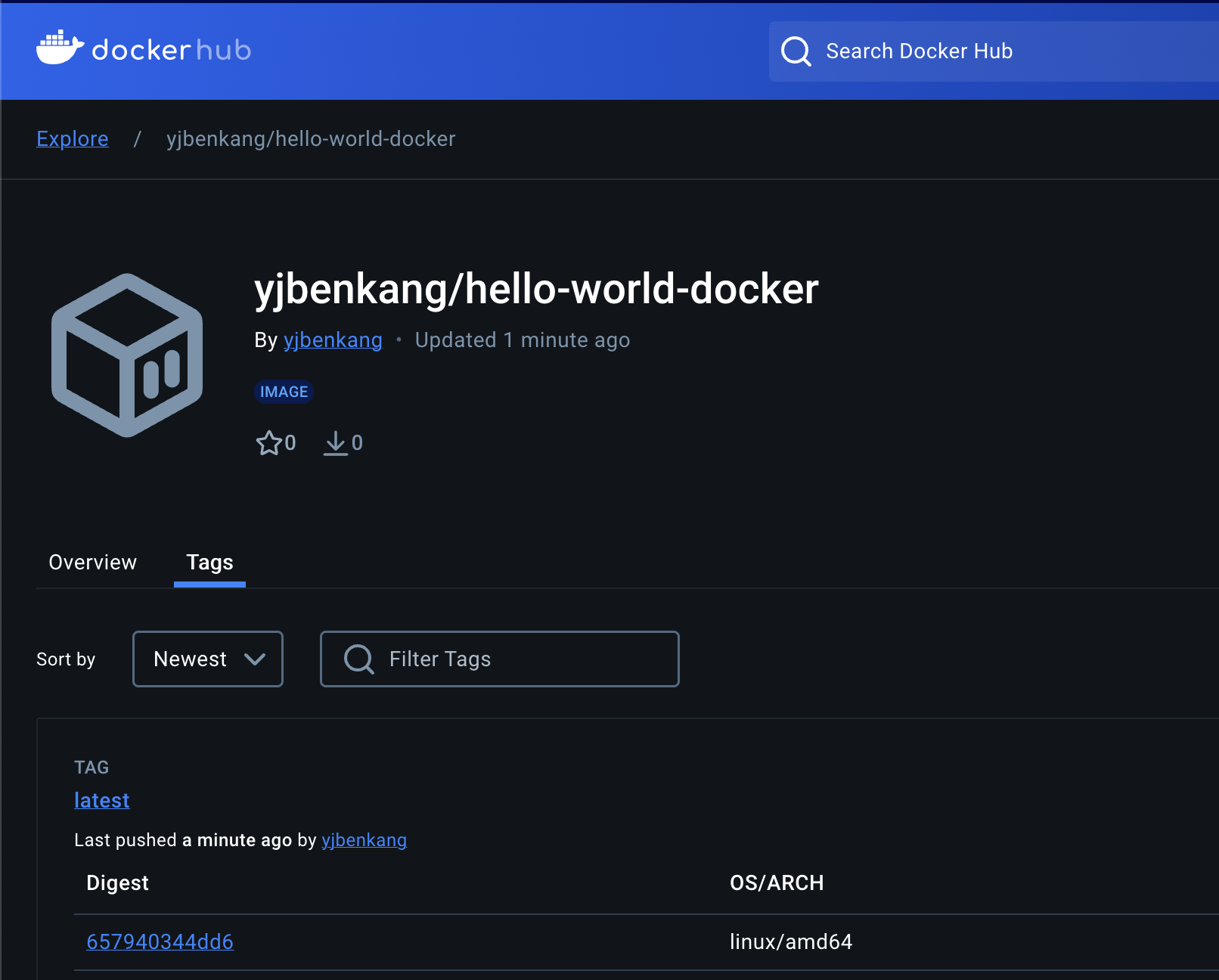The width and height of the screenshot is (1219, 980).
Task: Click breadcrumb text yjbenkang/hello-world-docker
Action: [311, 139]
